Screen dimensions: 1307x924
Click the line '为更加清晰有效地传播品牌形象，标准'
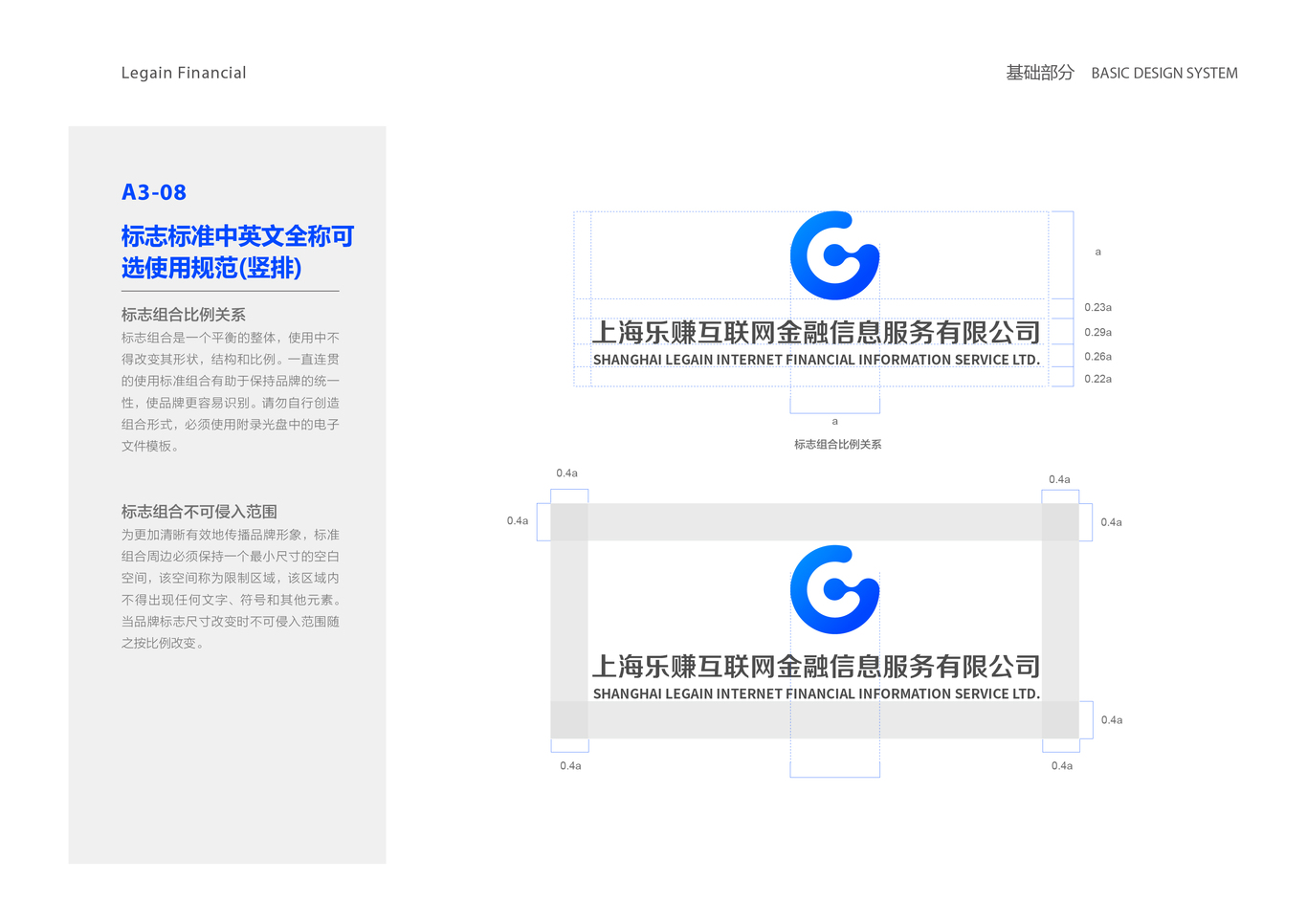(x=231, y=535)
